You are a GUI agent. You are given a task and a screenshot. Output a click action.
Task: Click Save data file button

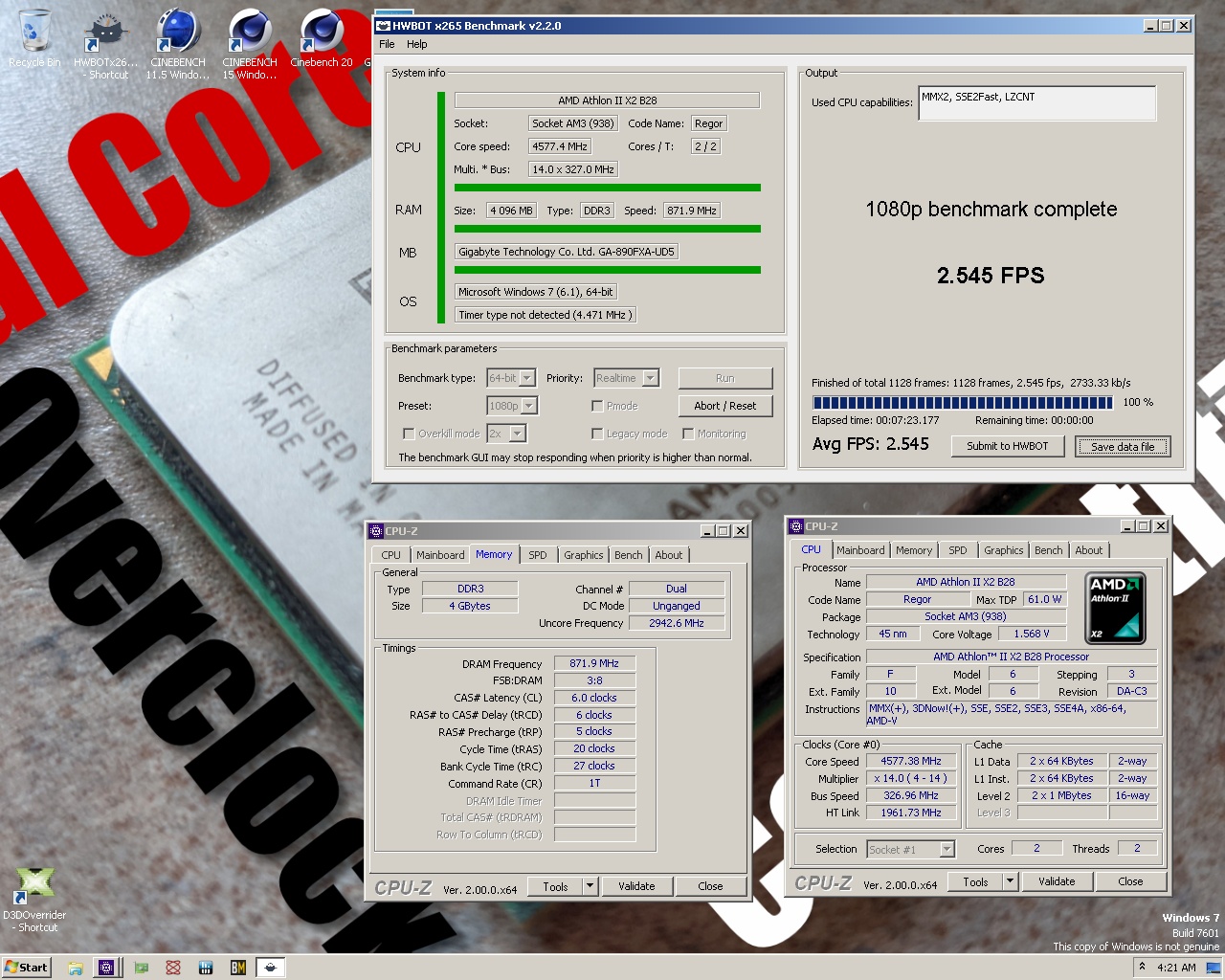coord(1123,446)
